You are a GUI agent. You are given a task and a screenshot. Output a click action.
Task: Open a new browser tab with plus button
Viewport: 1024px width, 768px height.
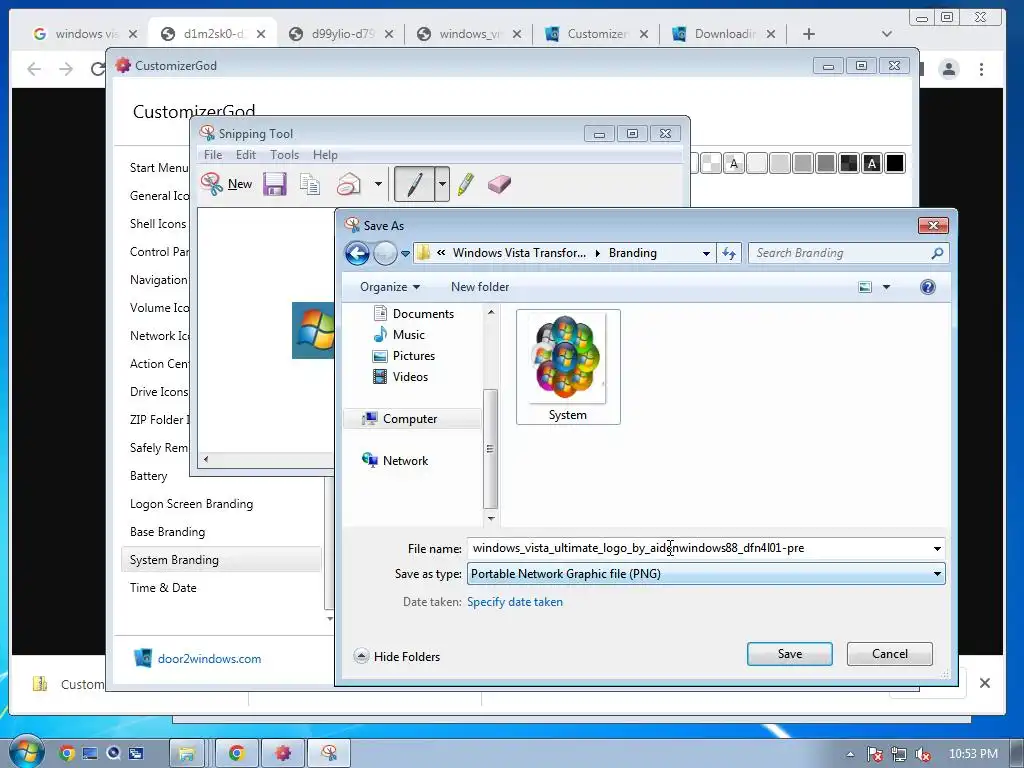click(808, 34)
